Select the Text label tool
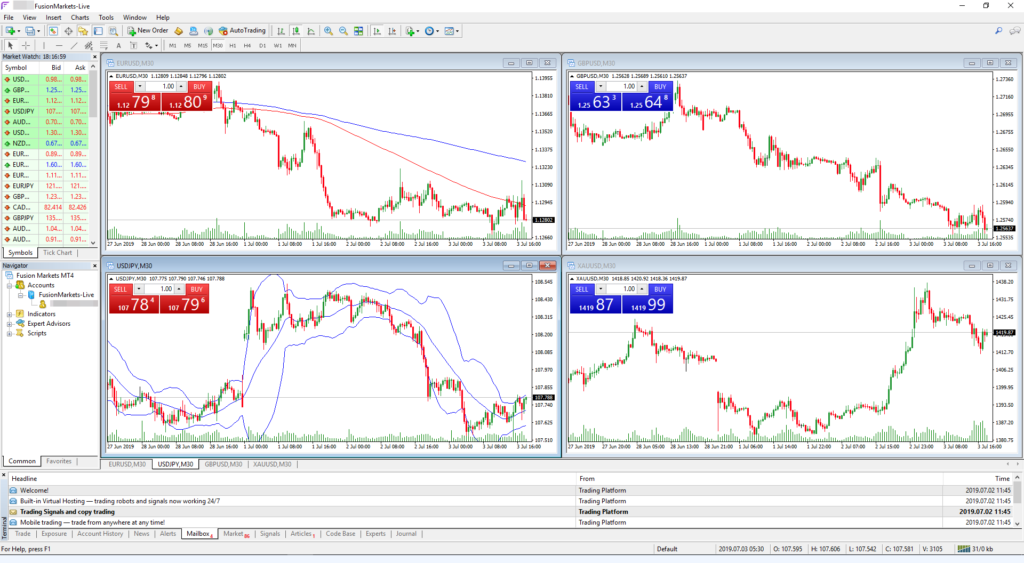Viewport: 1024px width, 563px height. [x=119, y=45]
